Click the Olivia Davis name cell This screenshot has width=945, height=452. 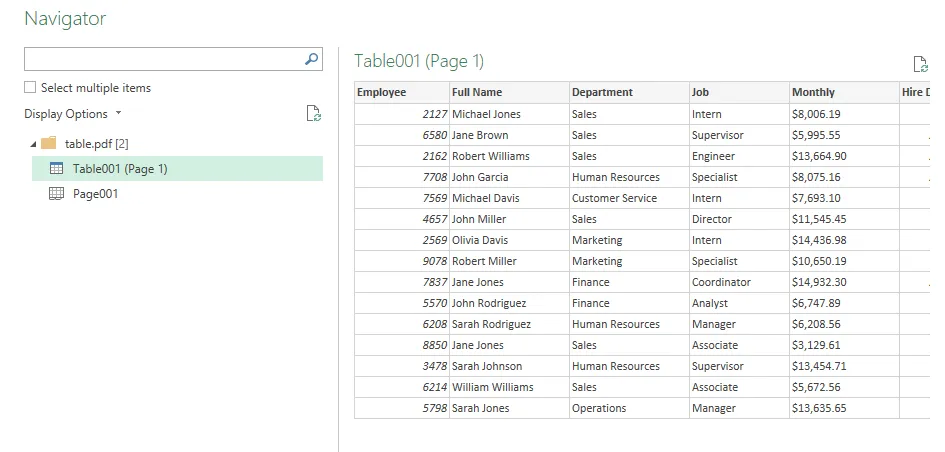pyautogui.click(x=509, y=240)
